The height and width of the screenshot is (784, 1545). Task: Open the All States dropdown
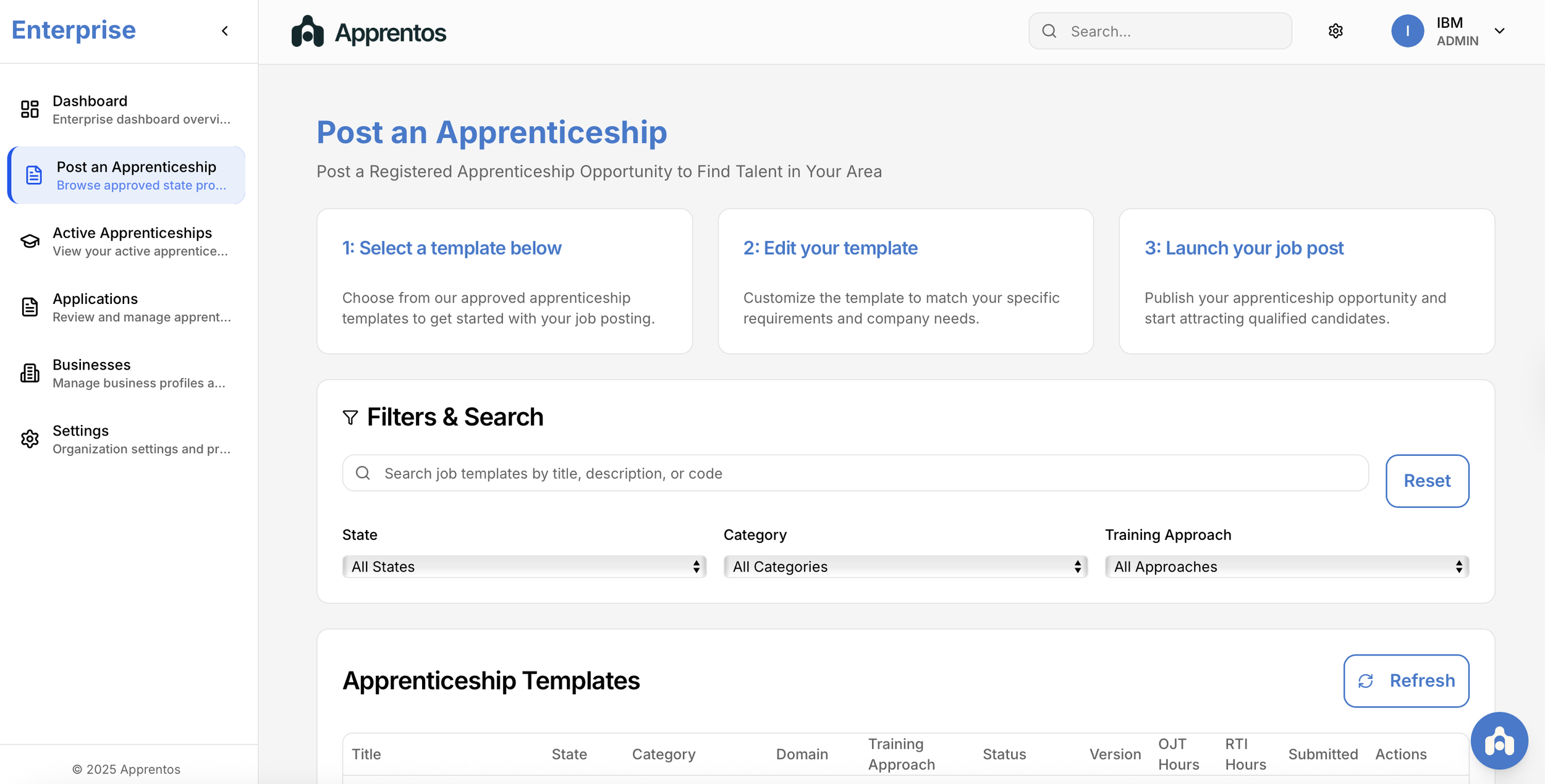point(523,567)
